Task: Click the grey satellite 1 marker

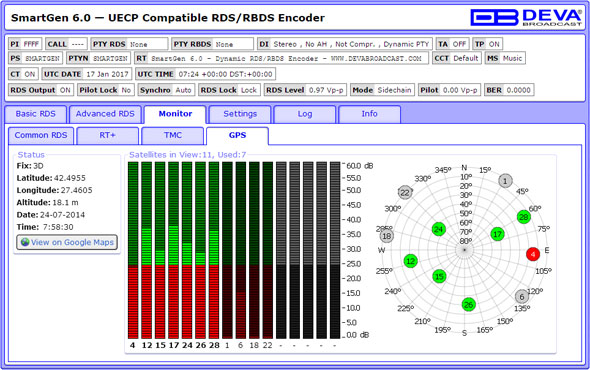Action: [x=505, y=181]
